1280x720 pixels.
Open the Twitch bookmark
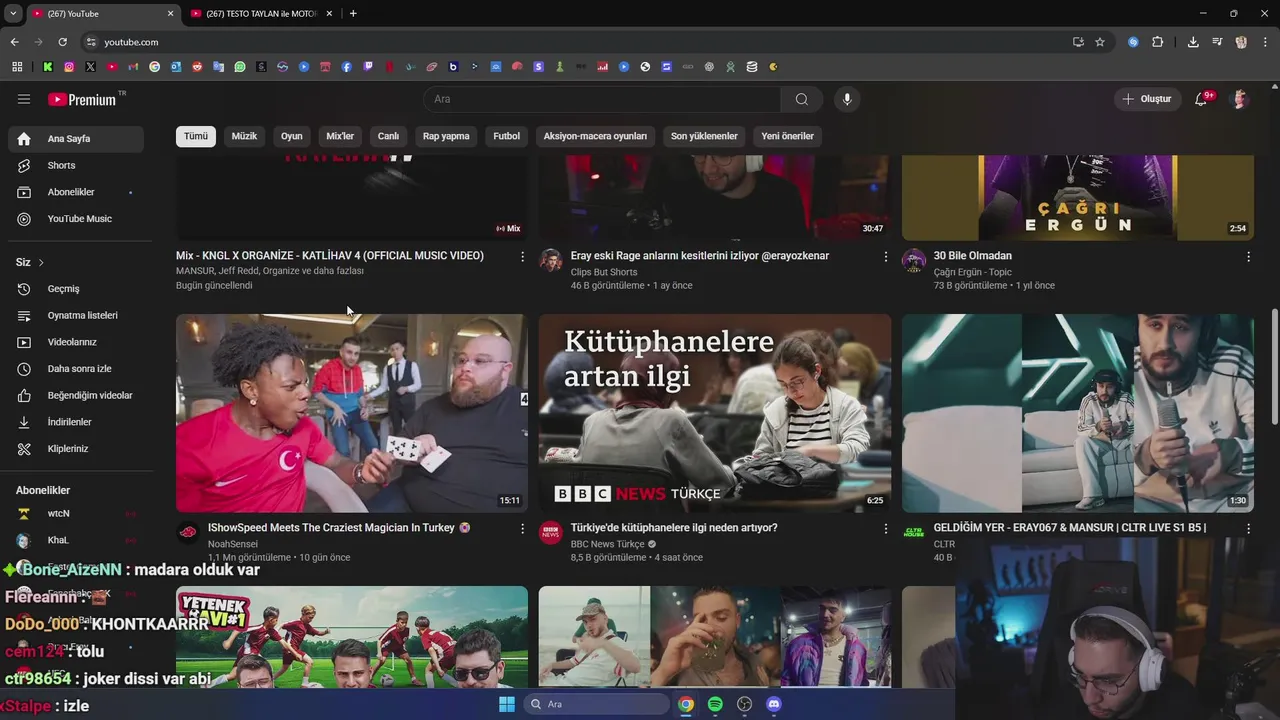(368, 67)
